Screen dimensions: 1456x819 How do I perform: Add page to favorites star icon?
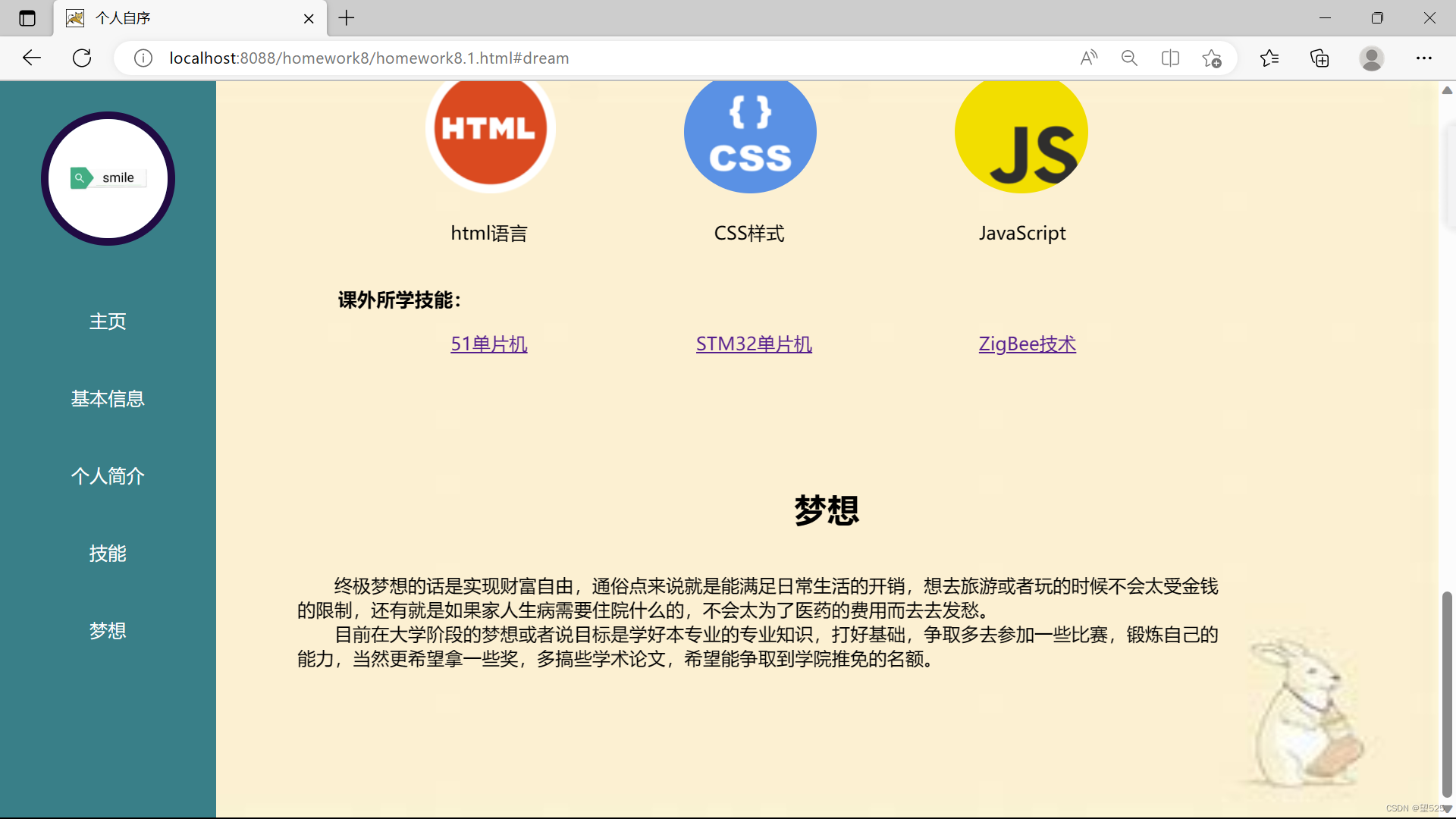click(1212, 58)
